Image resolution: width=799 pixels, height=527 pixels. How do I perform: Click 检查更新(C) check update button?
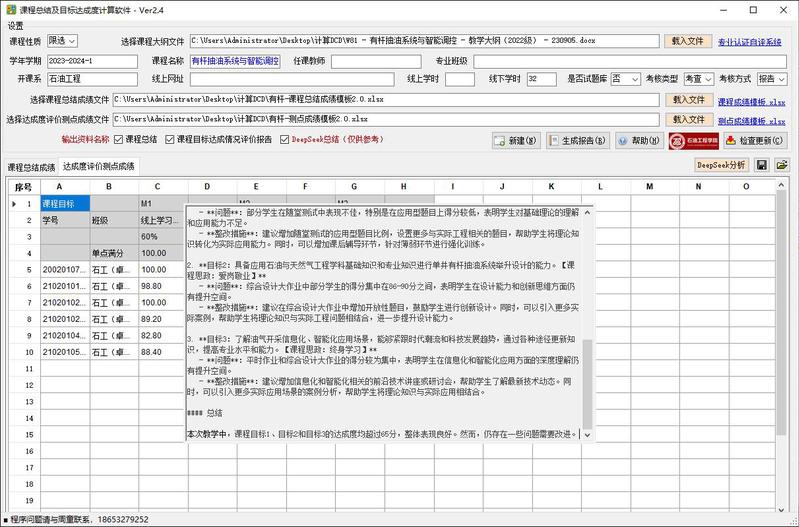click(x=755, y=141)
